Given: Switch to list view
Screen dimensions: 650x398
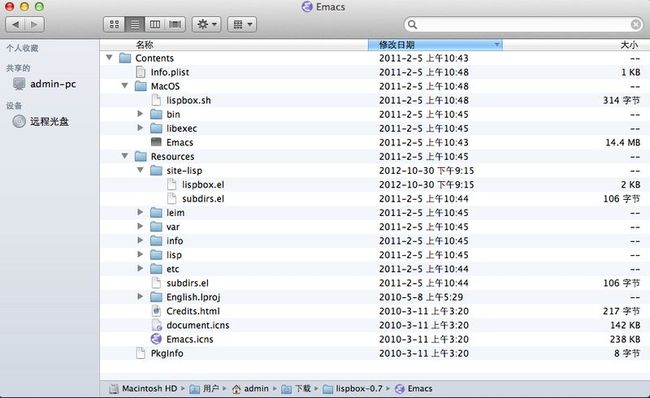Looking at the screenshot, I should pos(135,24).
